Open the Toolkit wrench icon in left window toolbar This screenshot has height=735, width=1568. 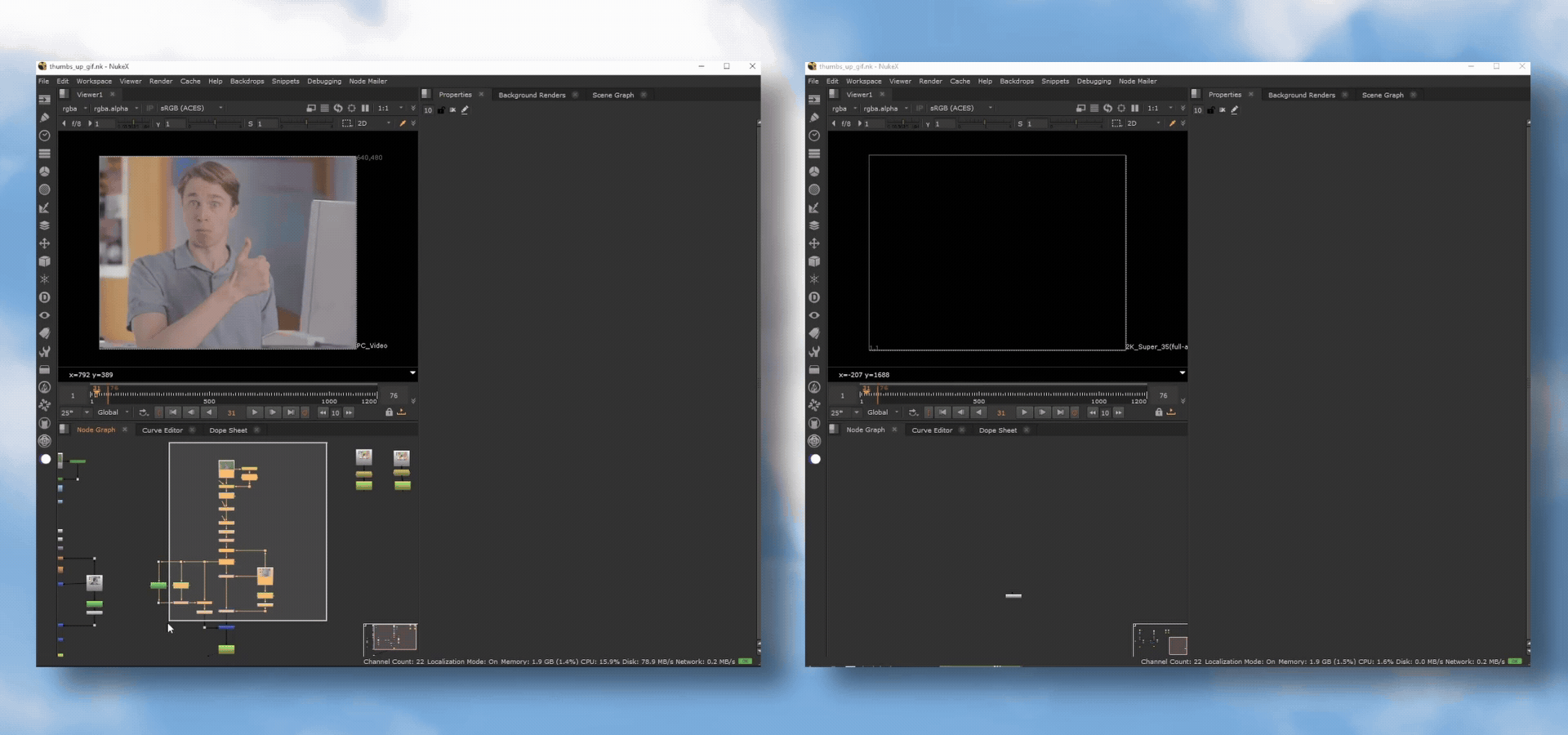click(44, 351)
